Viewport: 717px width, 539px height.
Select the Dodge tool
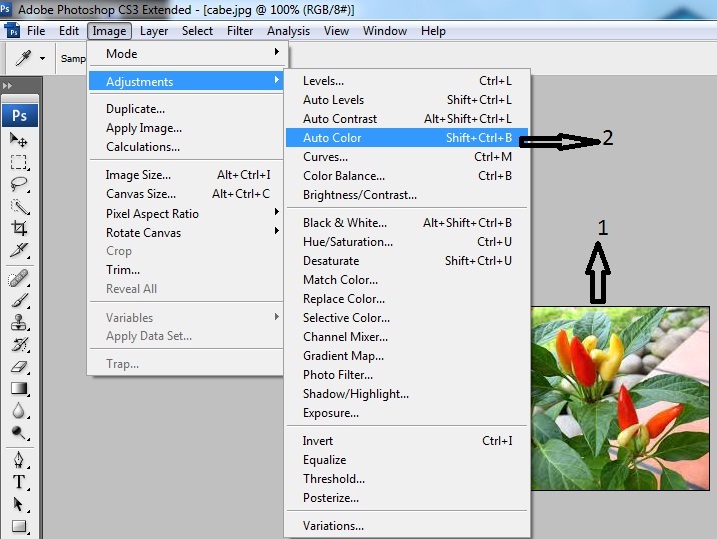pyautogui.click(x=19, y=432)
